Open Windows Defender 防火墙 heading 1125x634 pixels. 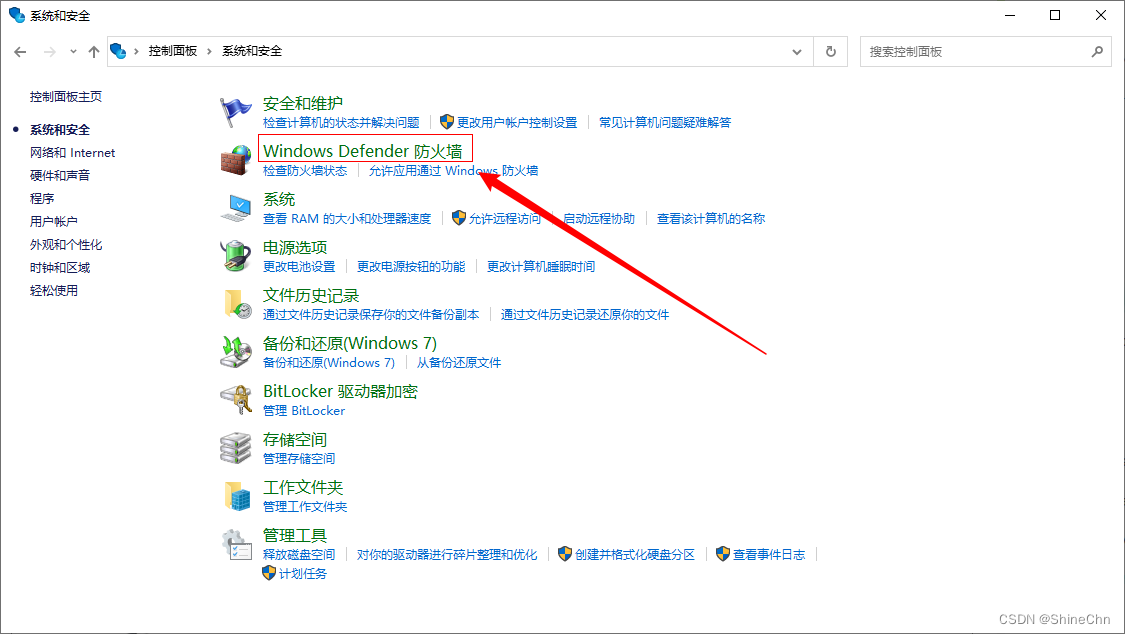coord(363,151)
